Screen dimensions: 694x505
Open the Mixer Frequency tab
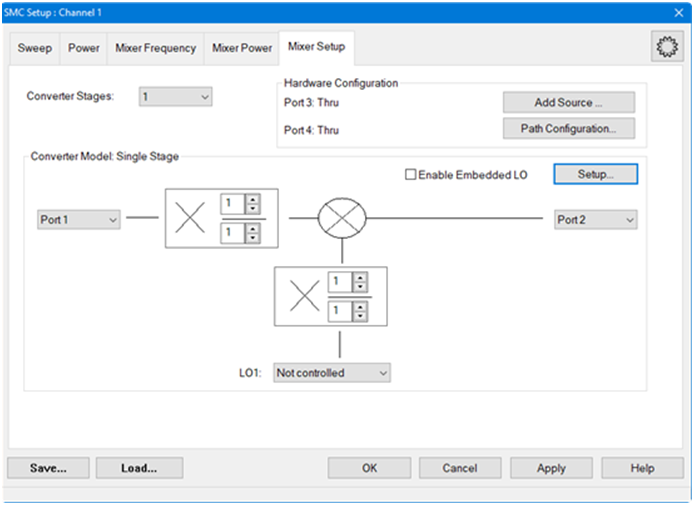click(155, 48)
